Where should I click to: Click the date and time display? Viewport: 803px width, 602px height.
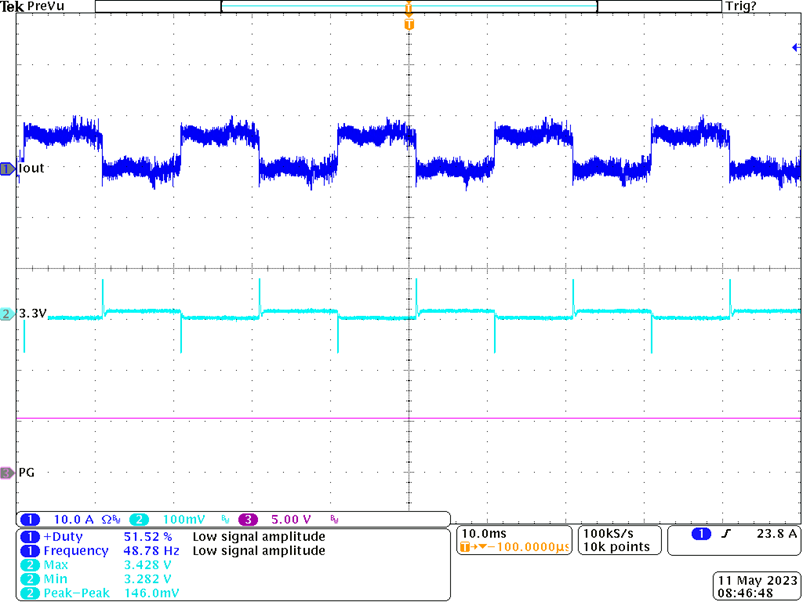(755, 586)
